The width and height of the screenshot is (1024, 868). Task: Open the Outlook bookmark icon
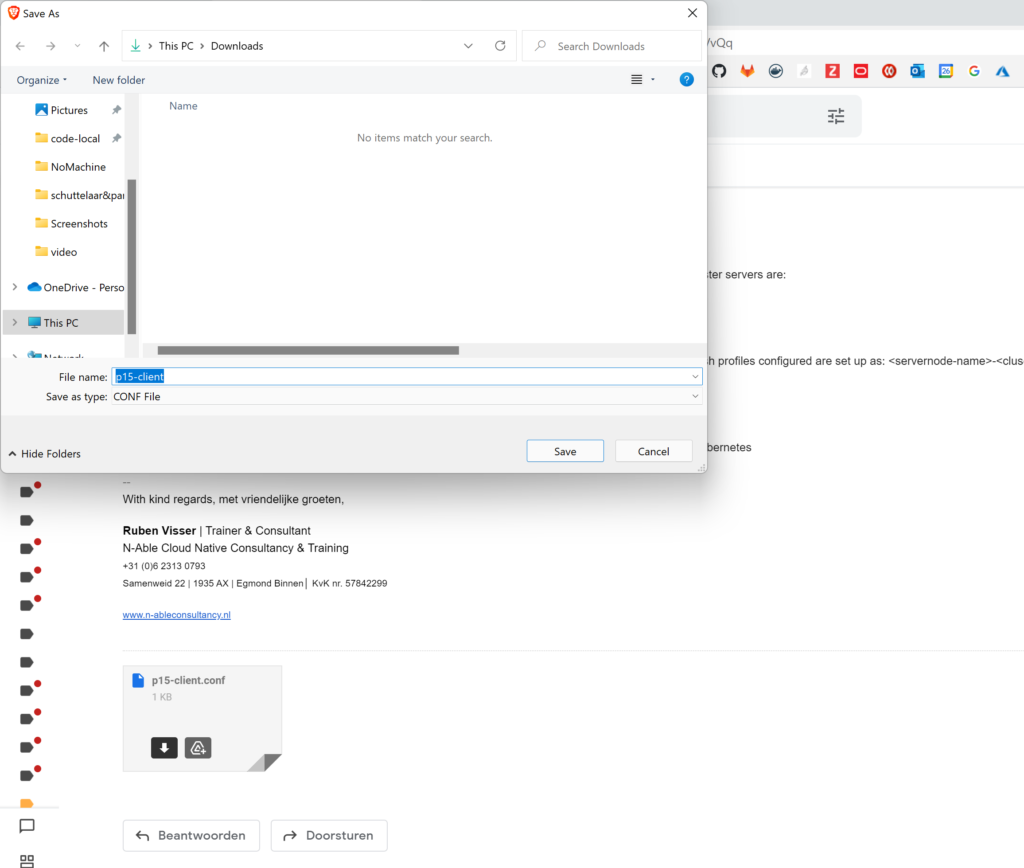(917, 71)
